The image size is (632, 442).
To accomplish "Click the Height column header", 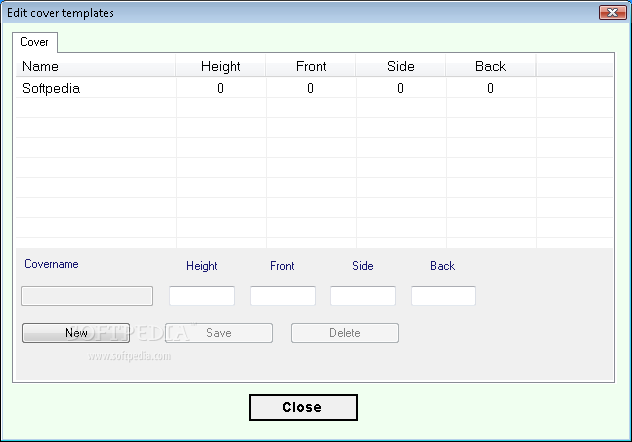I will coord(220,66).
